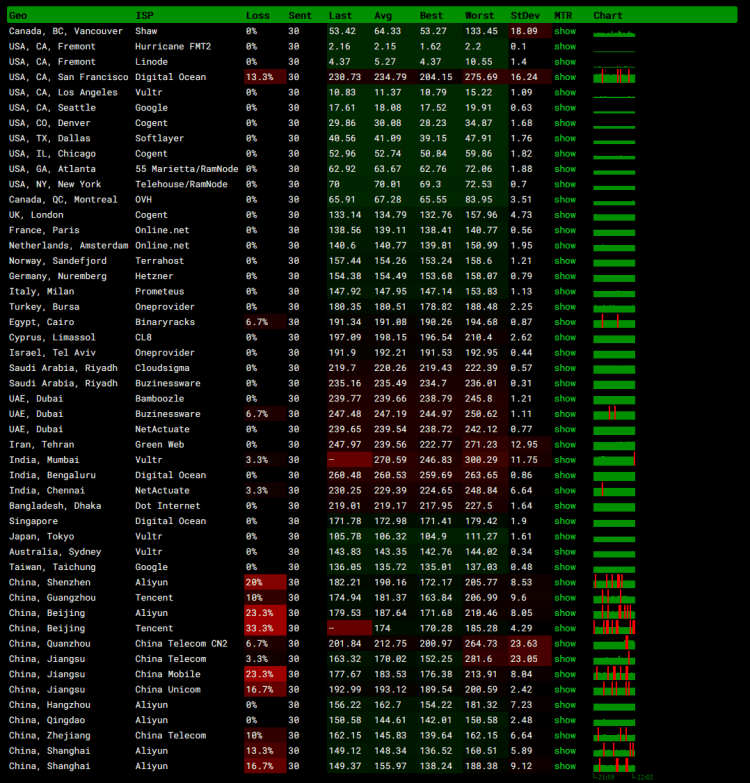Image resolution: width=750 pixels, height=783 pixels.
Task: Open chart thumbnail for Dubai Buzinessware row
Action: coord(614,413)
